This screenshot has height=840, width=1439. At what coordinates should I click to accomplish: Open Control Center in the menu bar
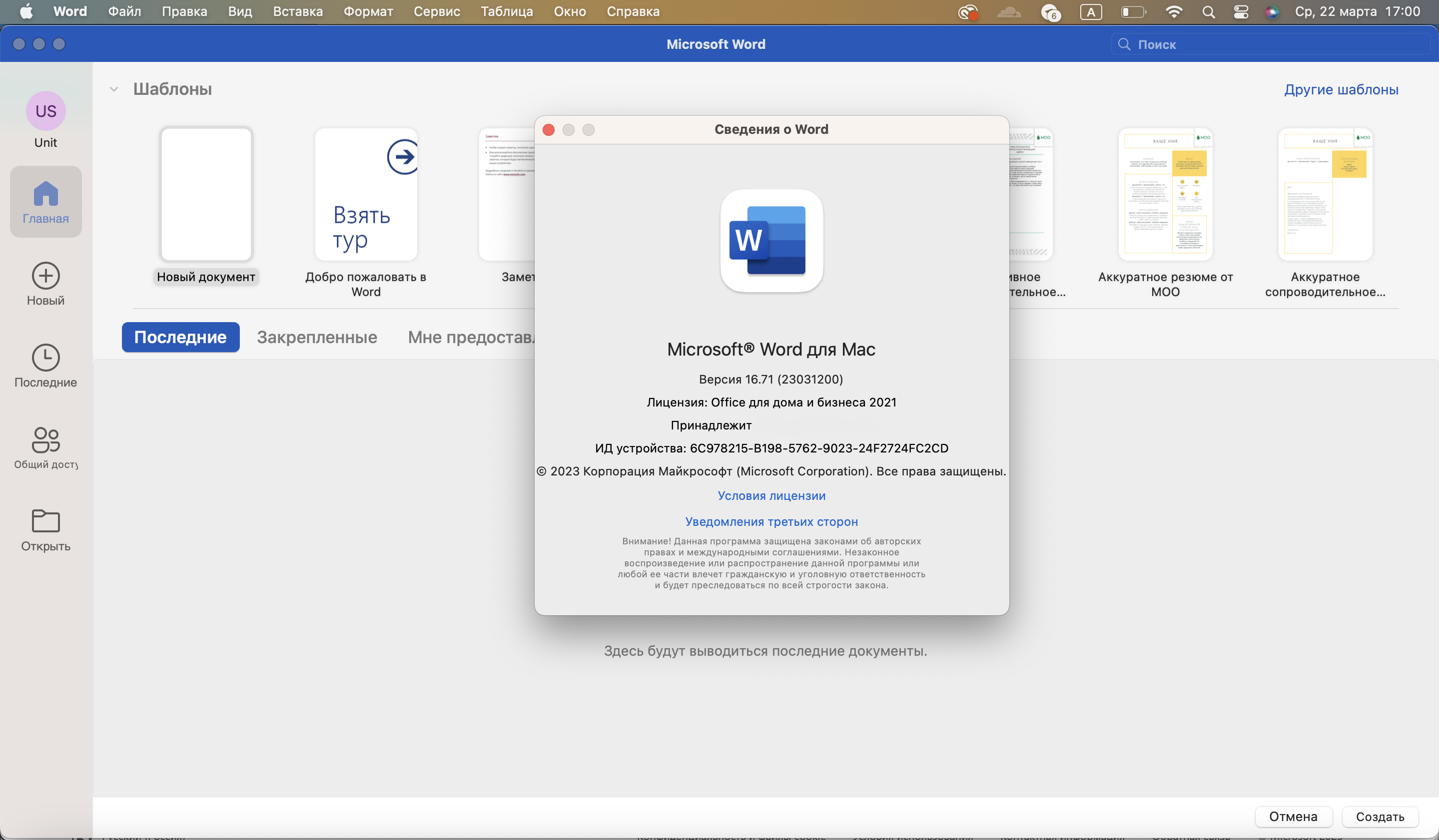click(1241, 12)
